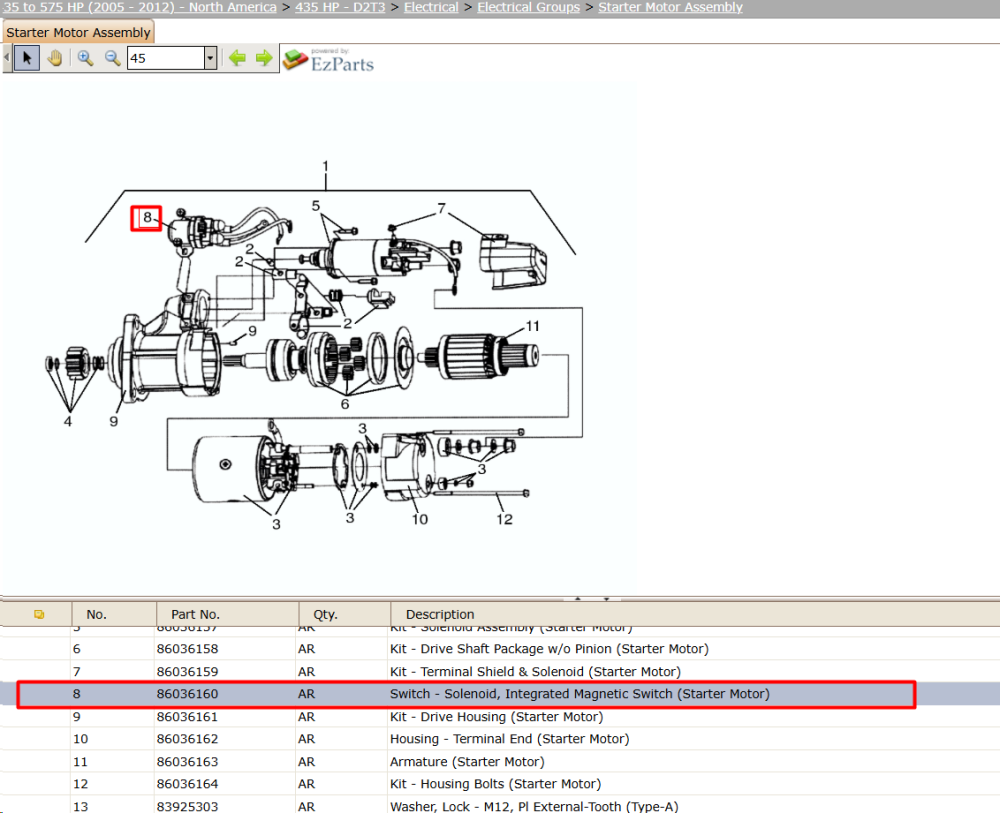Click callout number 11 in the diagram
Viewport: 1000px width, 813px height.
[533, 326]
